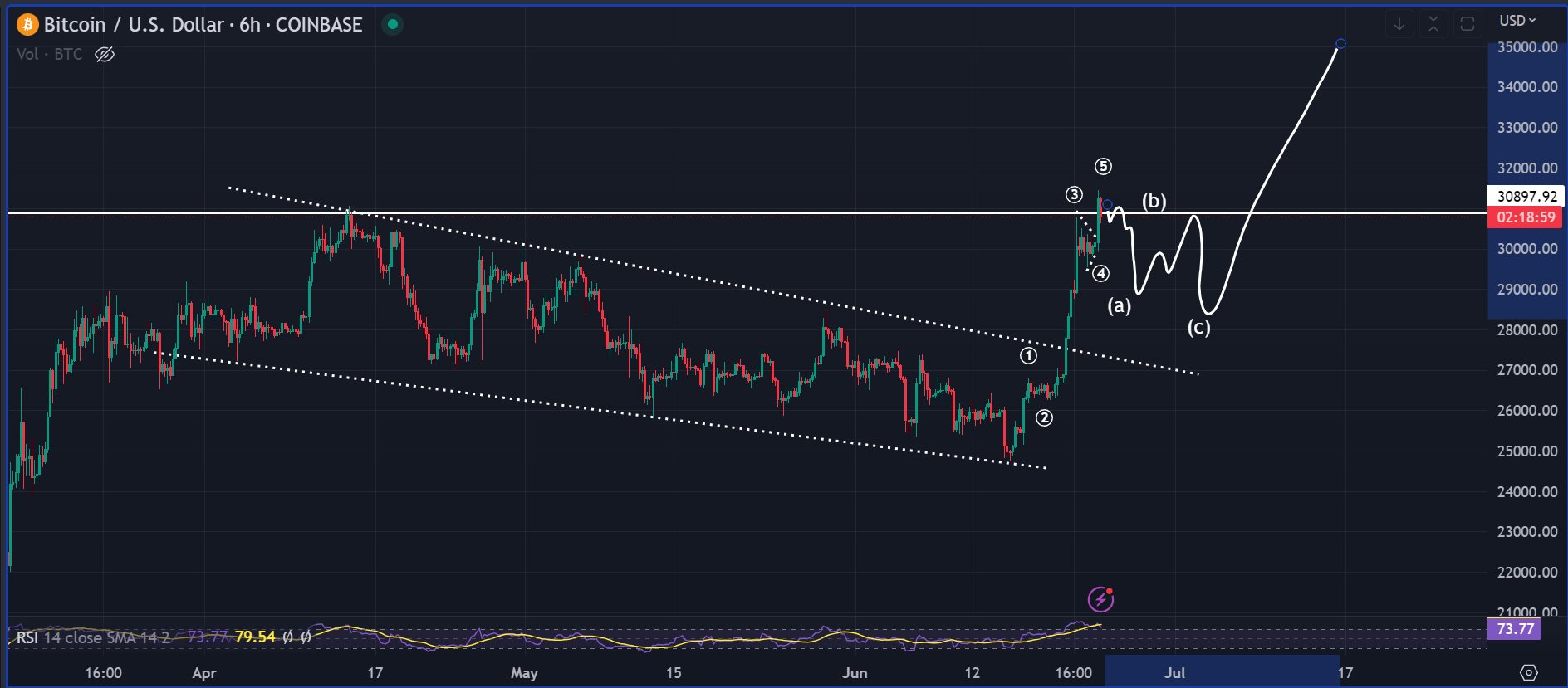Select the (a) correction wave label
Image resolution: width=1568 pixels, height=688 pixels.
[x=1119, y=305]
